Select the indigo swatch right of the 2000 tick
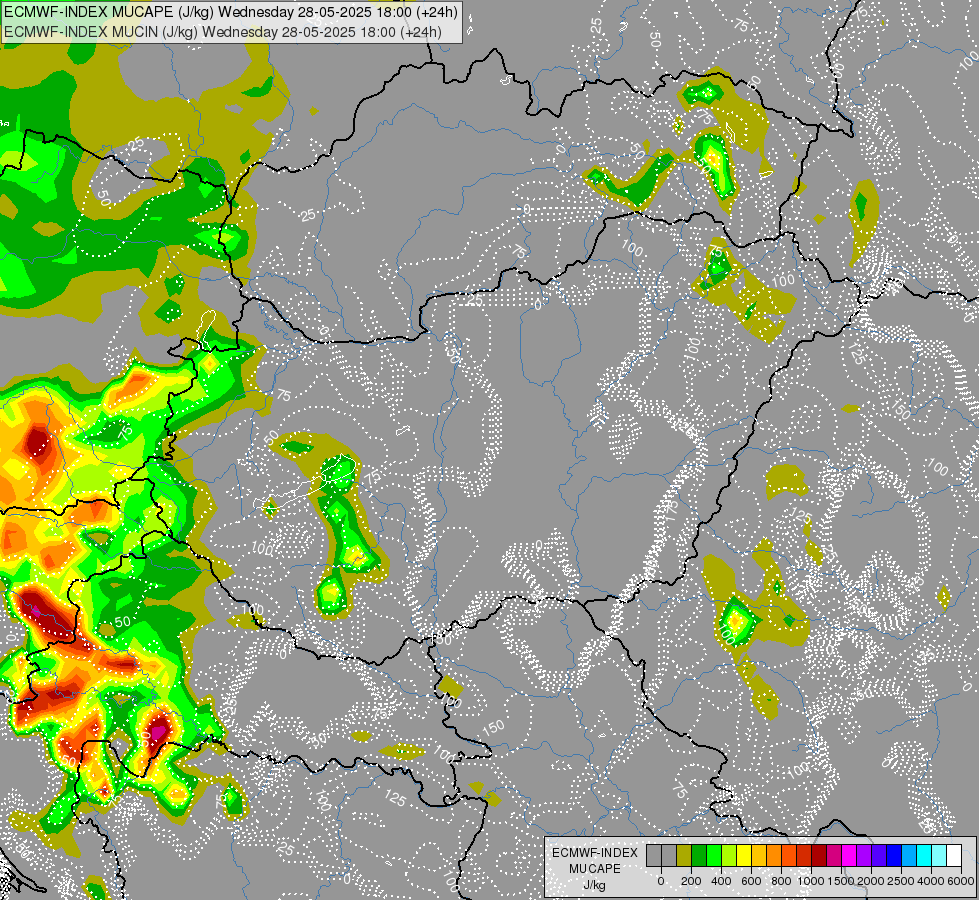This screenshot has height=900, width=979. click(x=880, y=855)
